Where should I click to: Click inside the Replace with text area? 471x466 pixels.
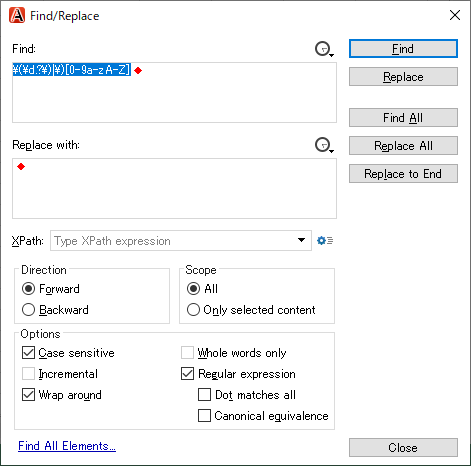174,189
